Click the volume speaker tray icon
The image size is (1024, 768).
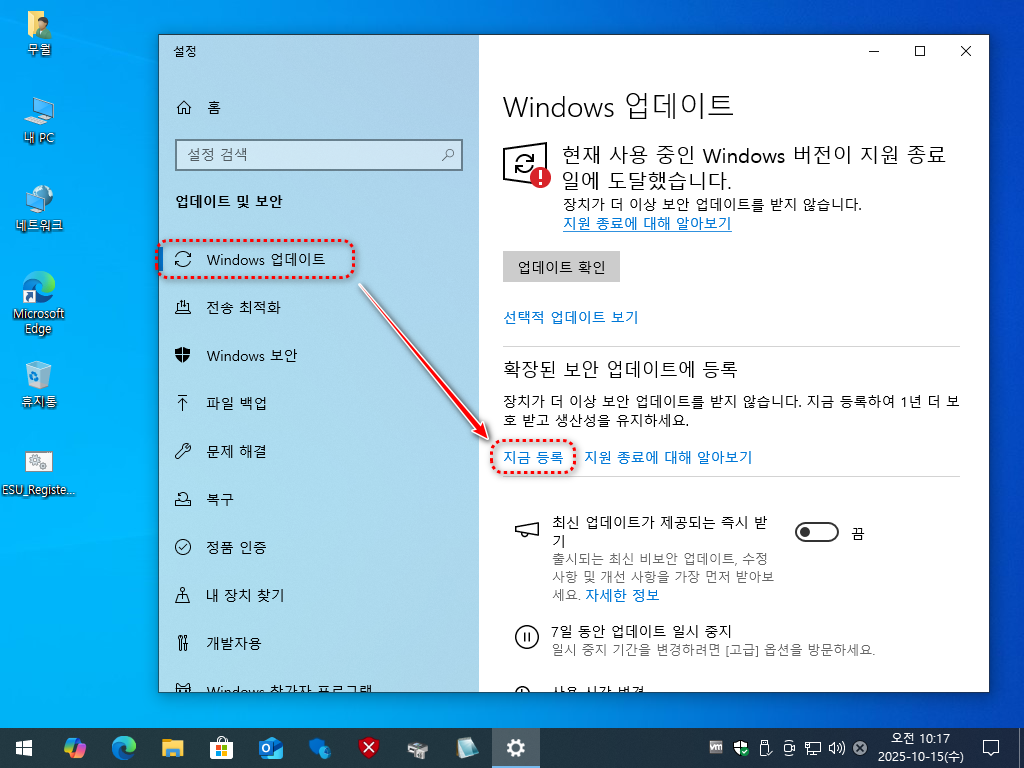[837, 748]
